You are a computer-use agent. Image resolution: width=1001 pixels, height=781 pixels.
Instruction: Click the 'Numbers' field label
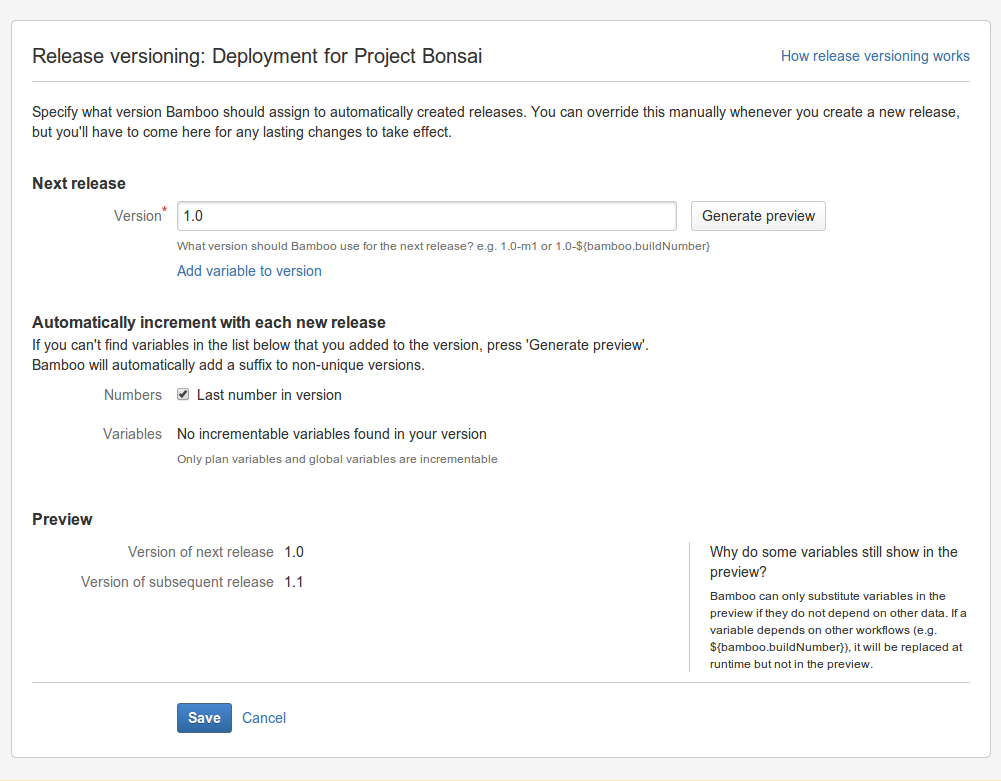(133, 395)
